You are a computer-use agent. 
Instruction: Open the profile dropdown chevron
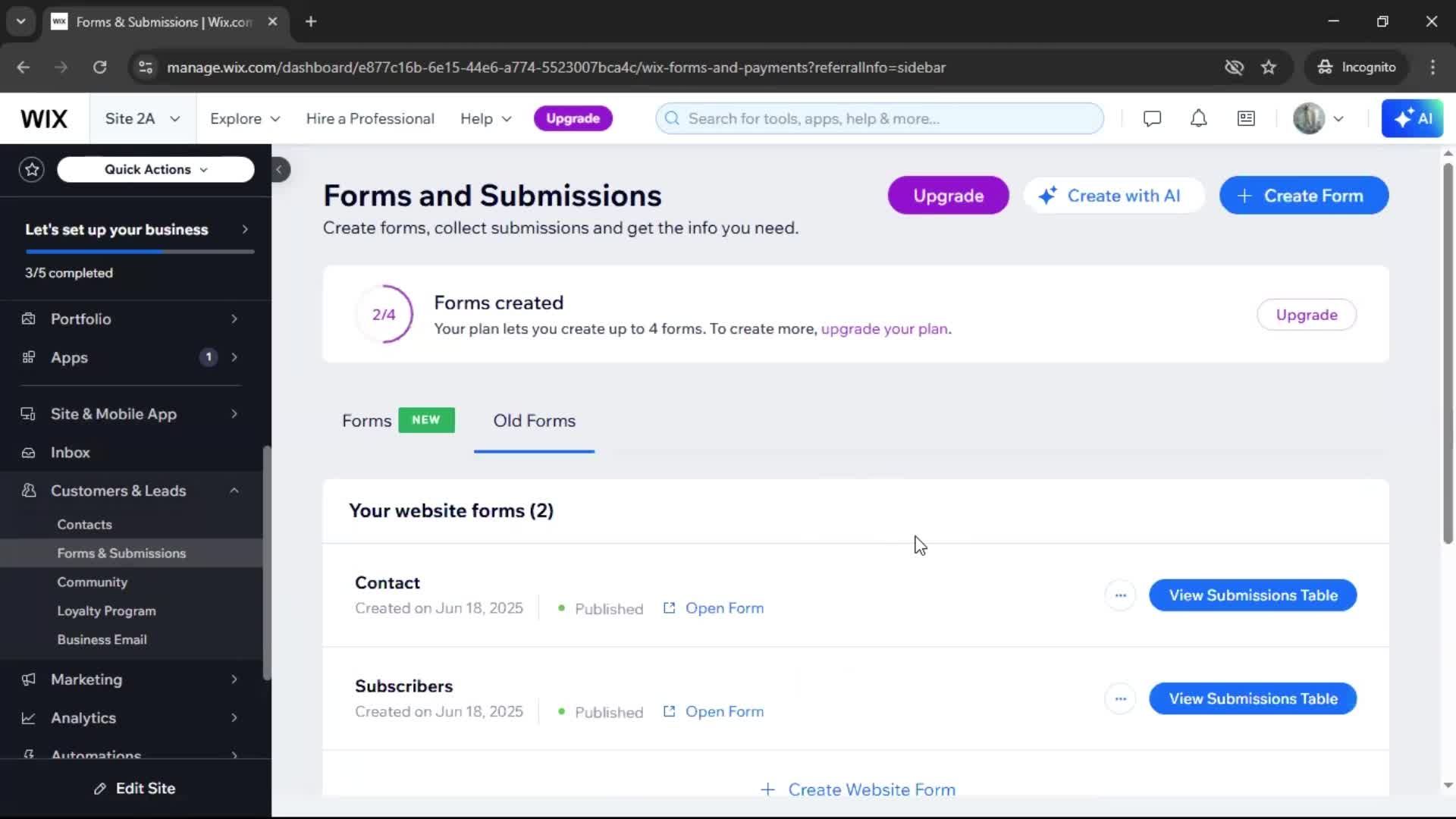coord(1338,118)
